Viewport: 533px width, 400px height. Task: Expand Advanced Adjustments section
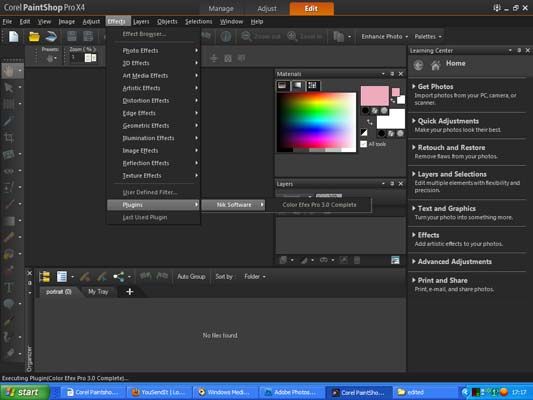point(454,262)
